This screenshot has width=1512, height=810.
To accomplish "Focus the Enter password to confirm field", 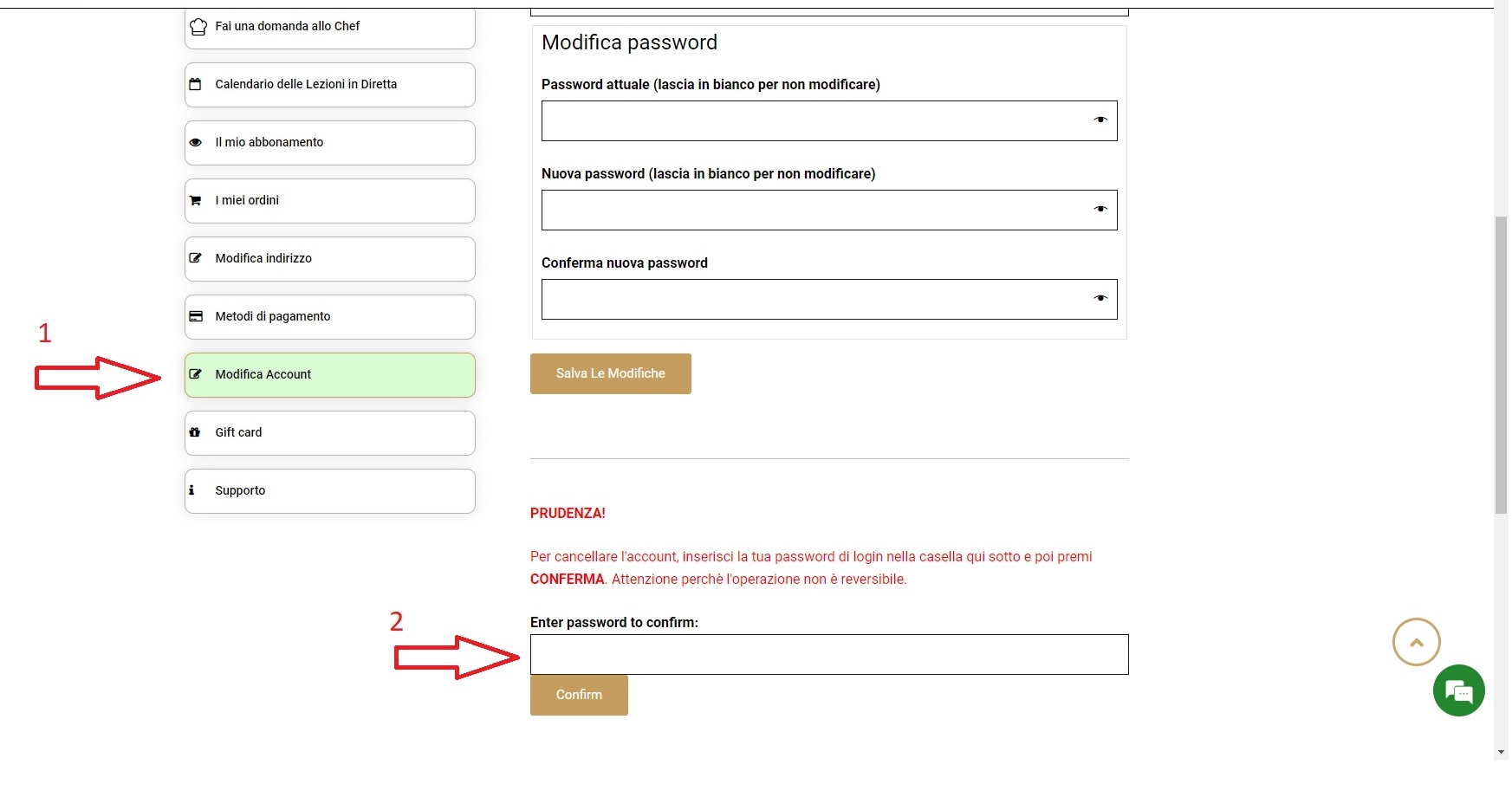I will point(829,654).
